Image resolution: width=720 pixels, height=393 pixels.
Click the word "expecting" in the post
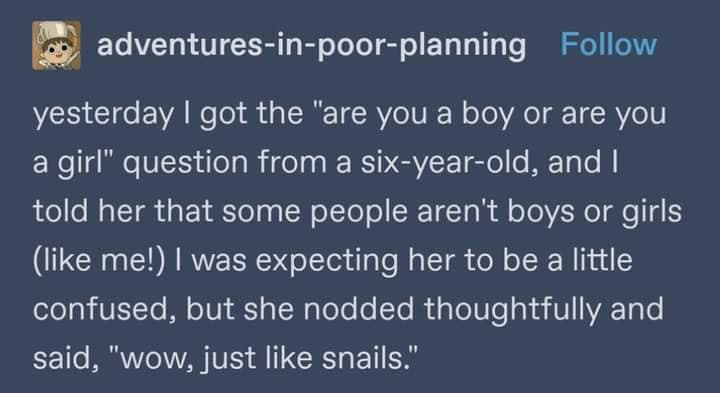click(x=326, y=262)
